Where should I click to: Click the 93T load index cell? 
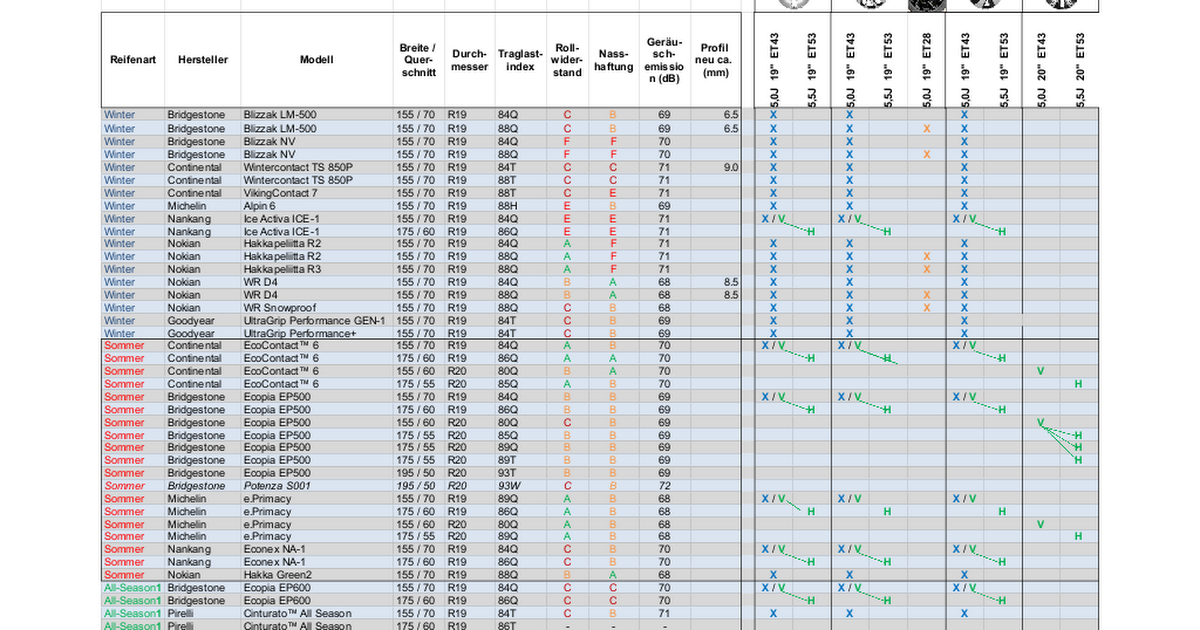point(508,473)
